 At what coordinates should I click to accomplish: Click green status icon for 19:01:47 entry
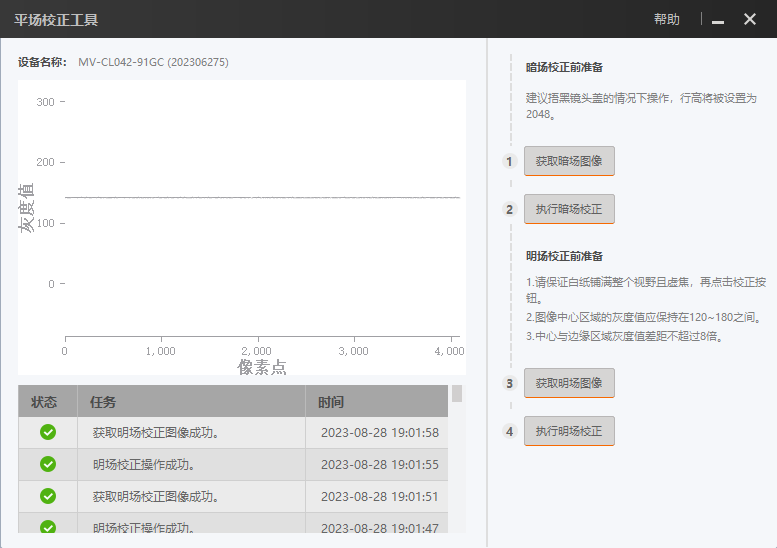[x=47, y=526]
